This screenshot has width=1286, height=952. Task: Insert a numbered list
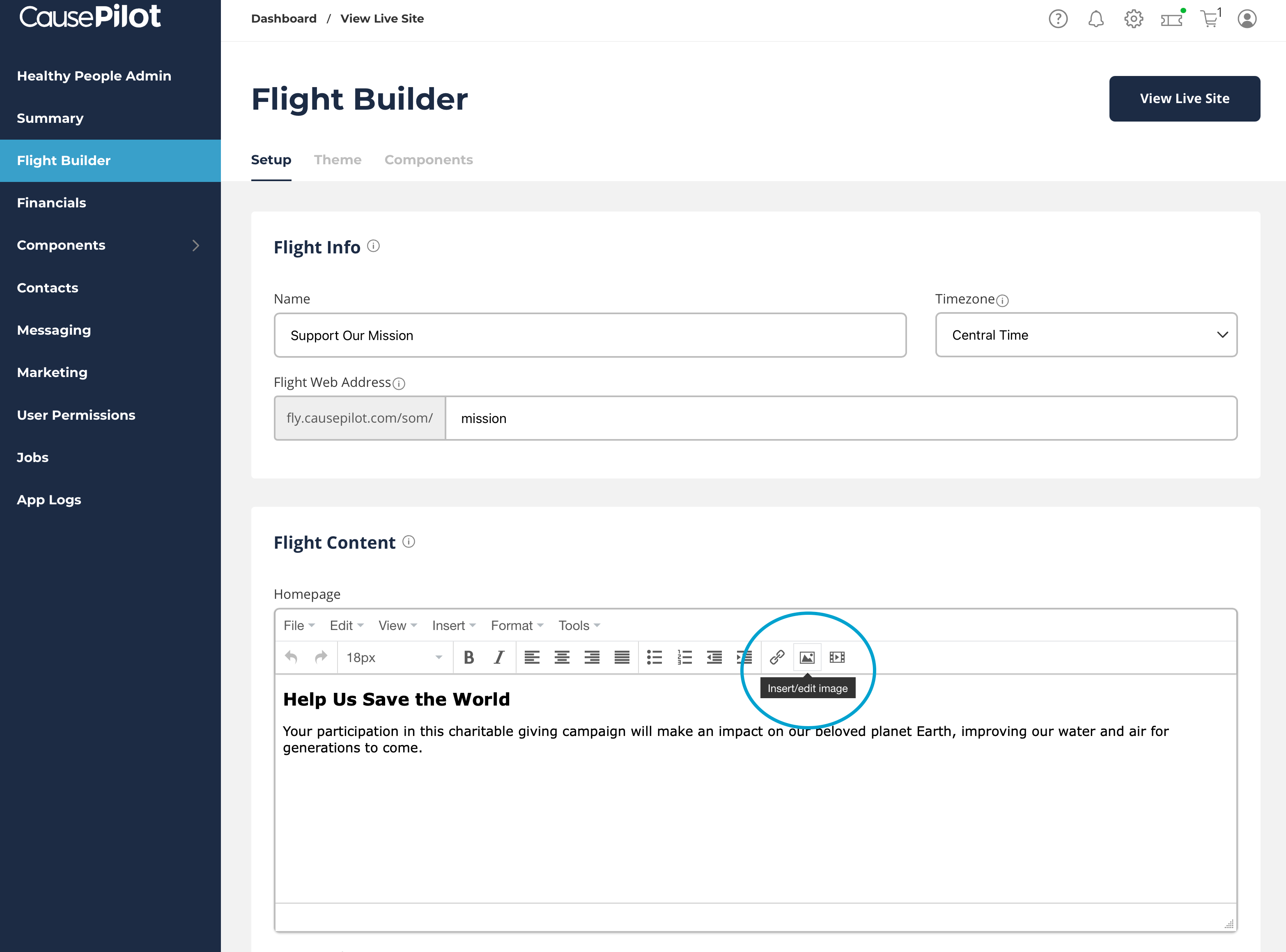(x=684, y=657)
